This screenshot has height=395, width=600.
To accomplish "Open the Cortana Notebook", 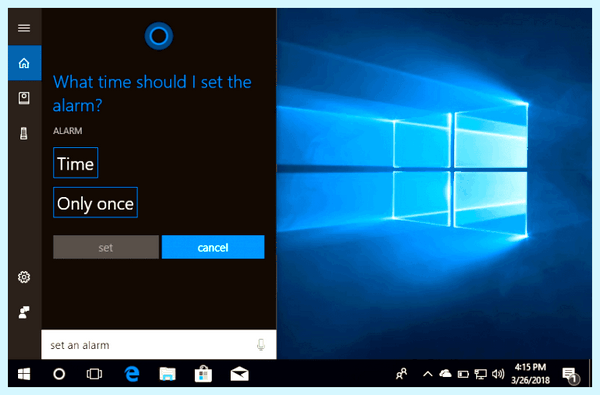I will click(x=24, y=98).
